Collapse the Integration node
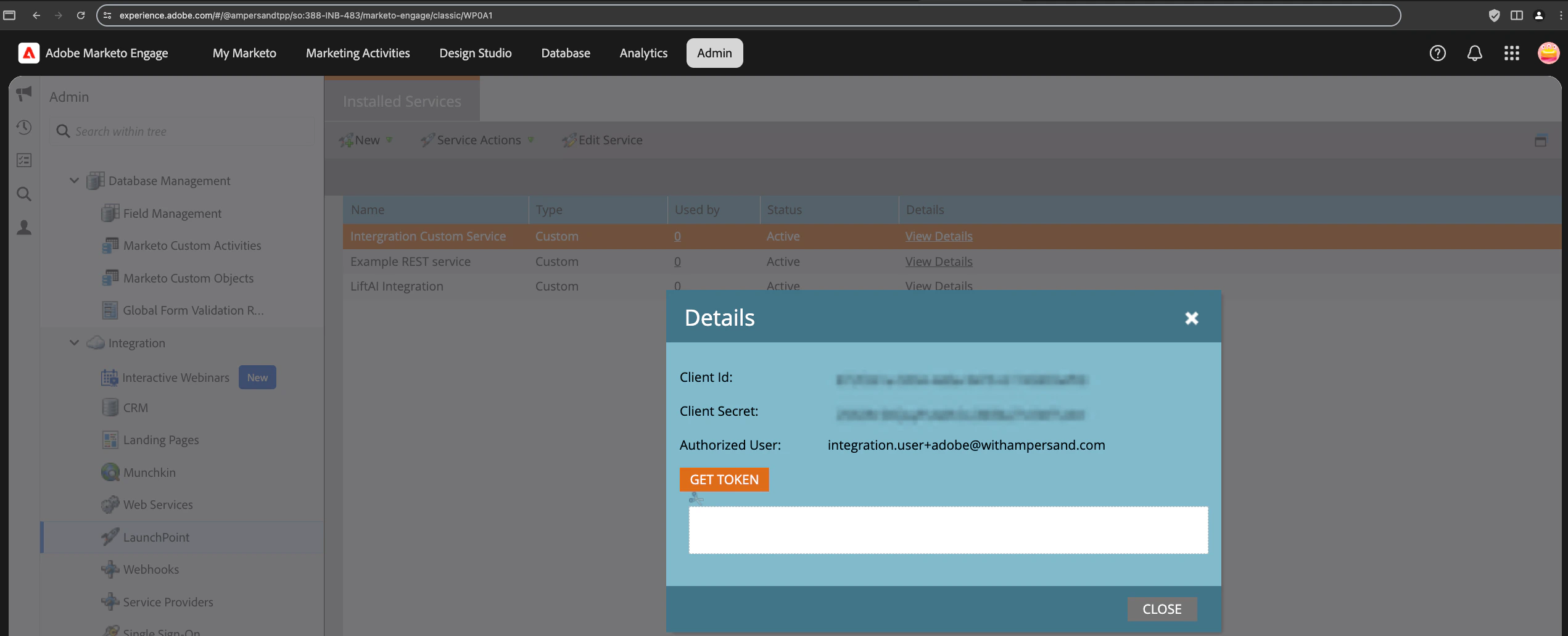 pyautogui.click(x=74, y=343)
